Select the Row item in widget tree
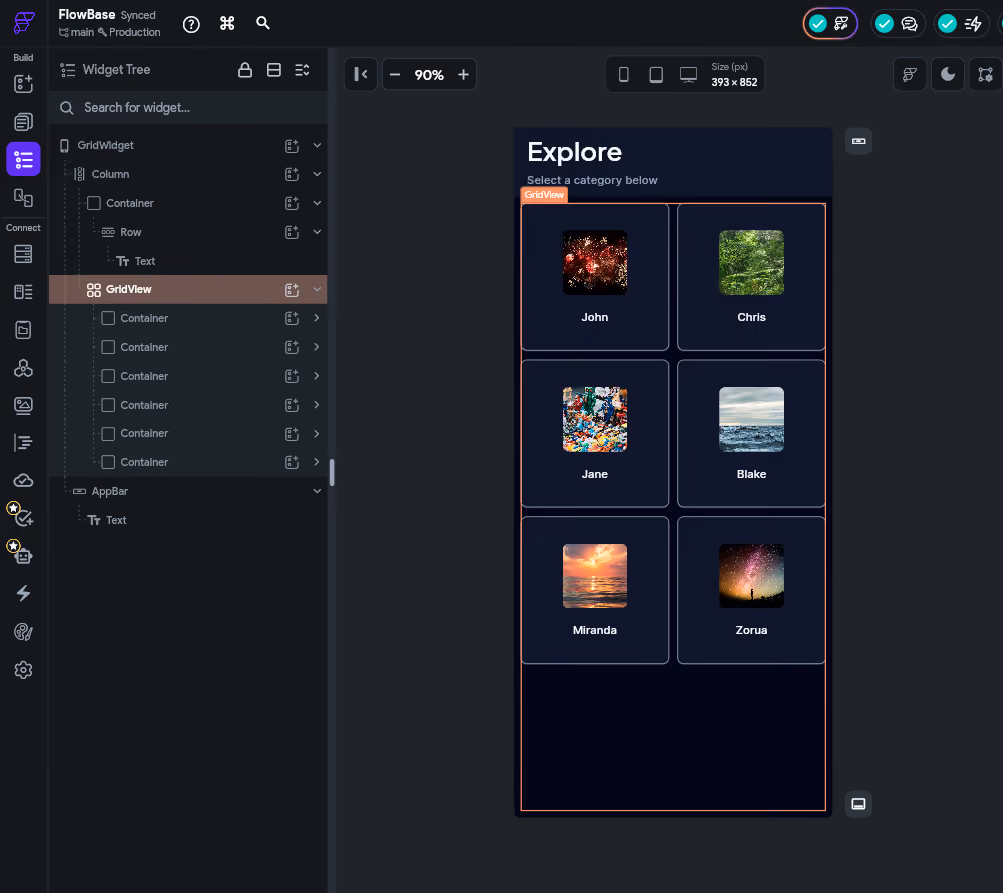 (x=130, y=232)
